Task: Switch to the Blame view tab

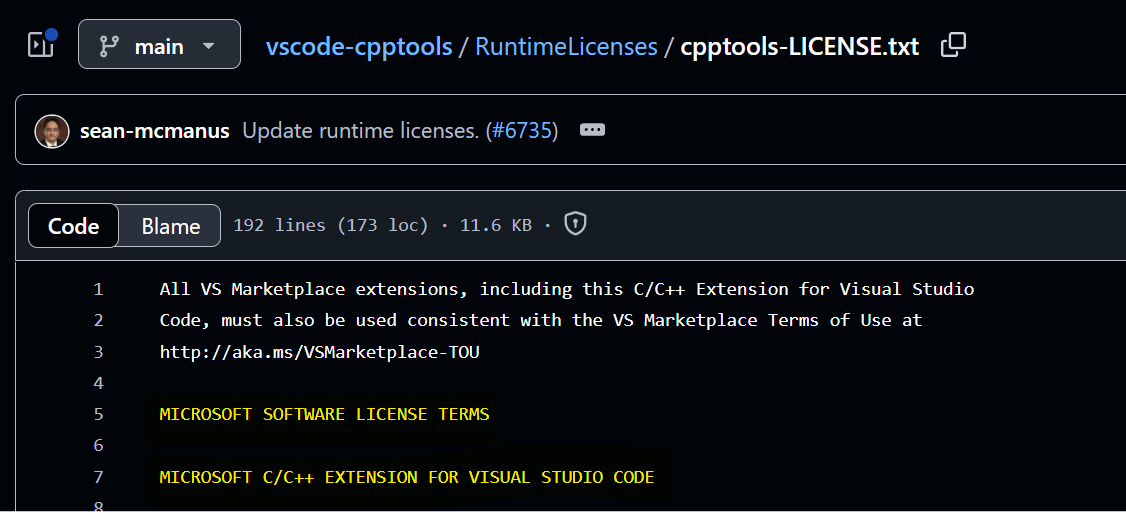Action: click(170, 226)
